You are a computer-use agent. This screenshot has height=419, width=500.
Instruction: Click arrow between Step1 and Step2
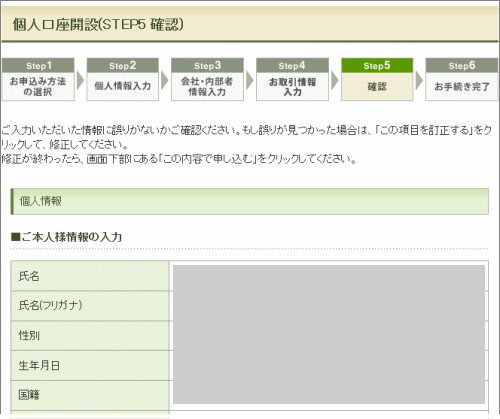pos(80,80)
